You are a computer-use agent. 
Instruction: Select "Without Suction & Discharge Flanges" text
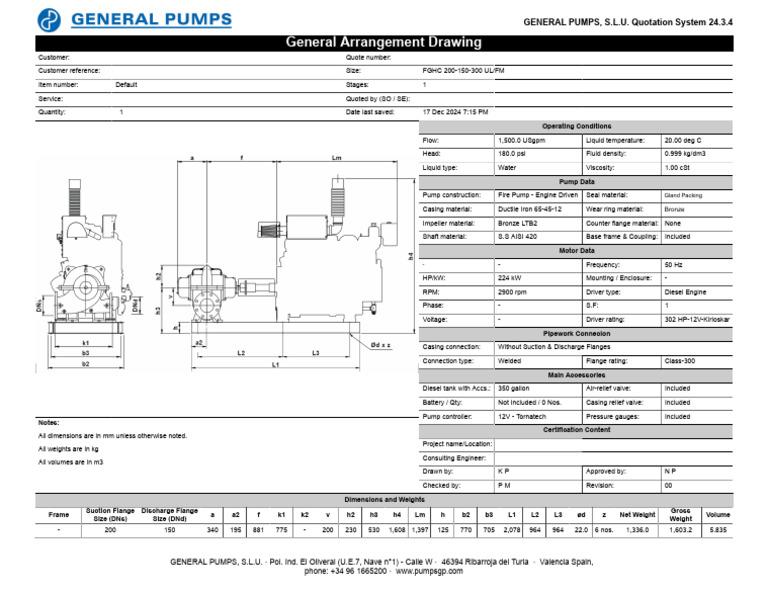click(x=554, y=347)
